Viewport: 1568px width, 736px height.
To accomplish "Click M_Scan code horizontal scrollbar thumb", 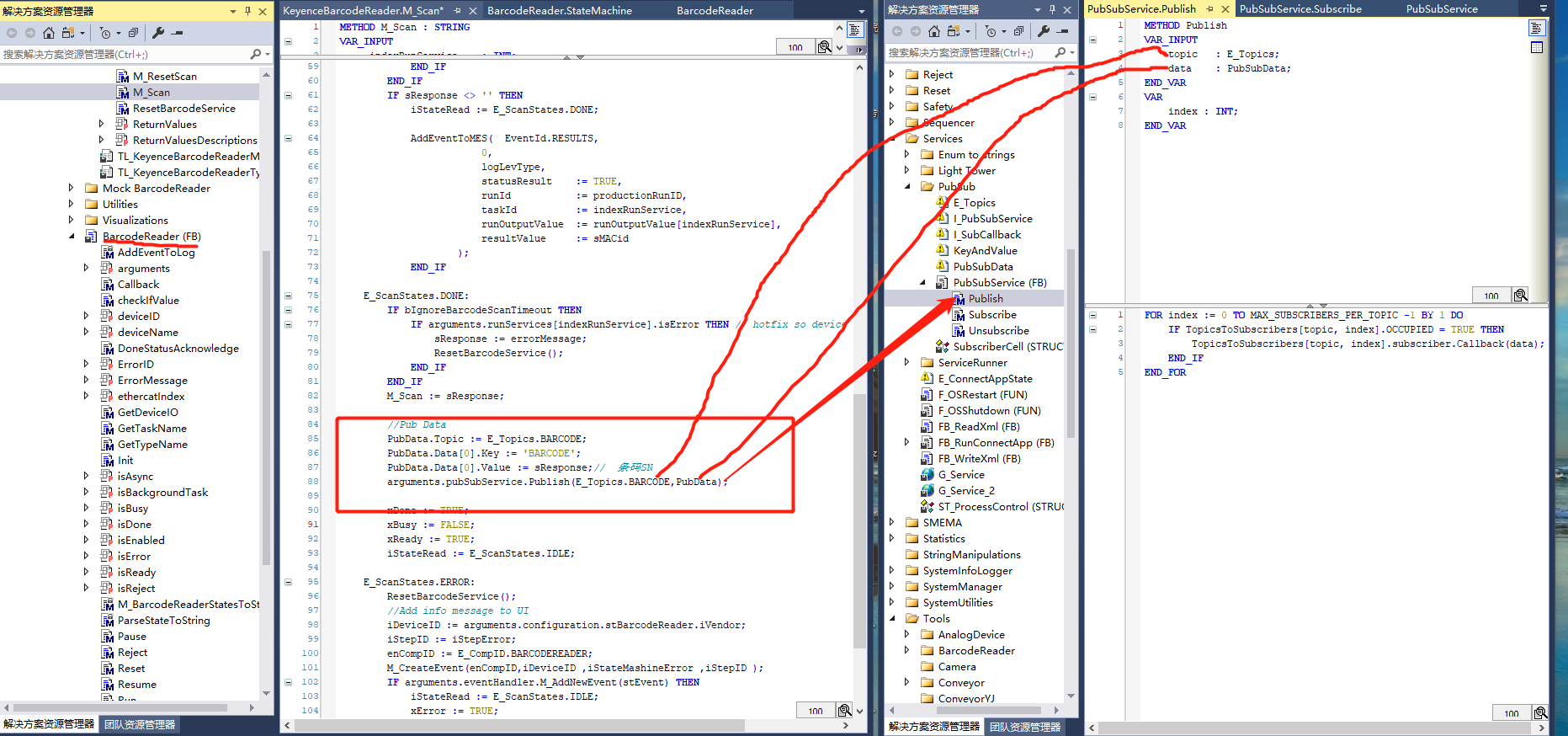I will pyautogui.click(x=519, y=725).
